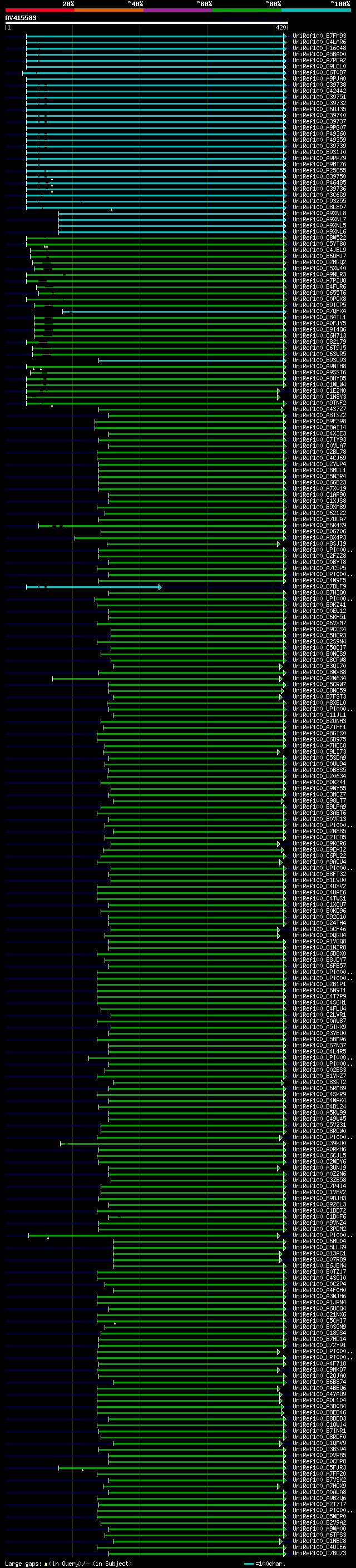Click hit label UniRef100_A7X019
356x1568 pixels.
pyautogui.click(x=319, y=489)
